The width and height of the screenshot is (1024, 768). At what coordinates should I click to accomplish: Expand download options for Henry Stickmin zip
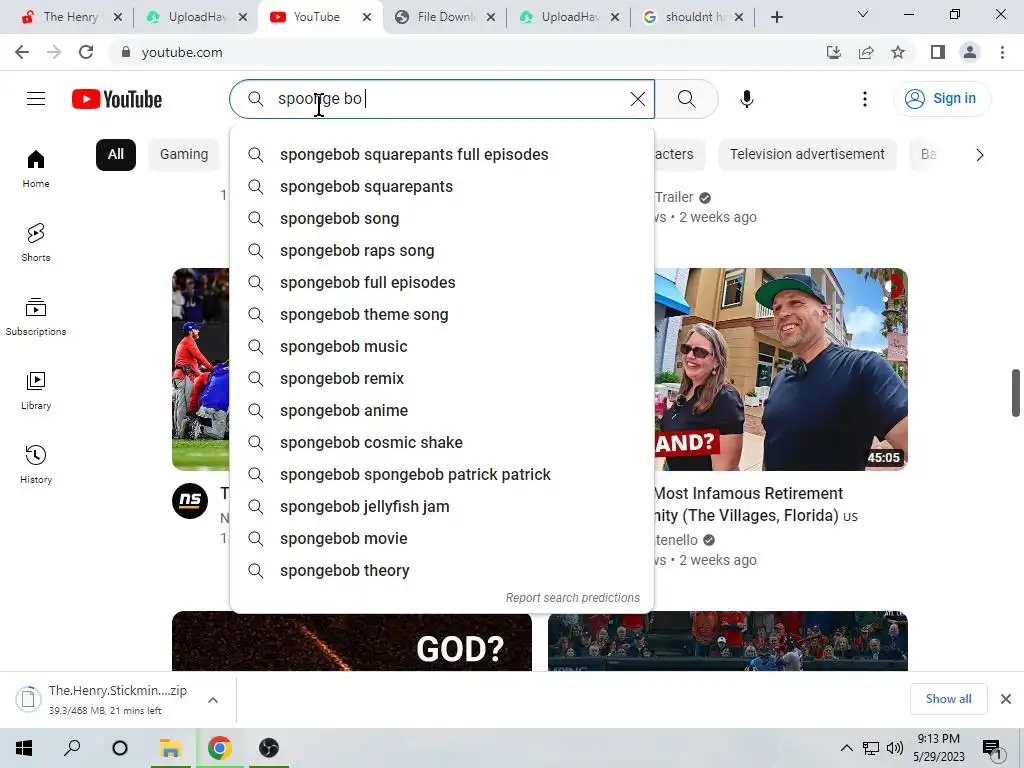coord(213,700)
